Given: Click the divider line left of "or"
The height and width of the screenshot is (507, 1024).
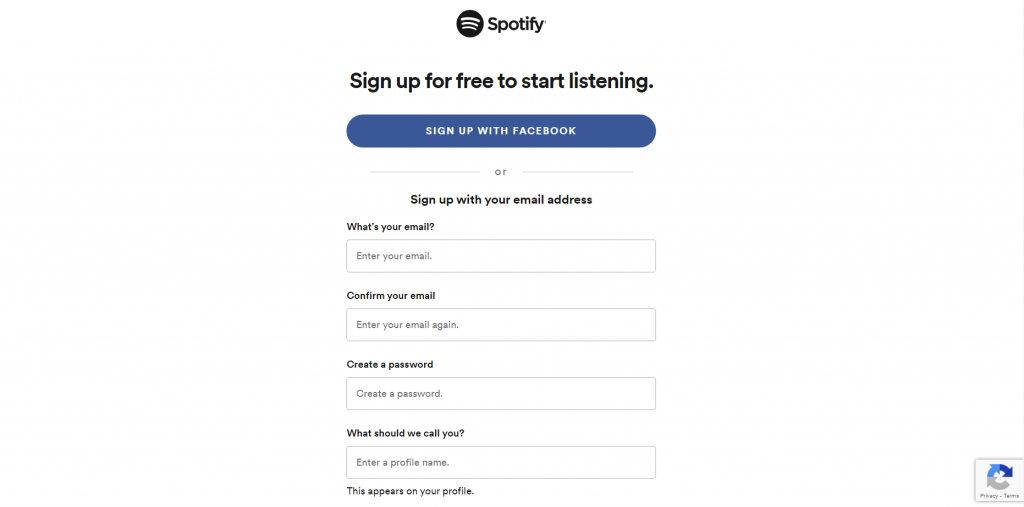Looking at the screenshot, I should [424, 172].
